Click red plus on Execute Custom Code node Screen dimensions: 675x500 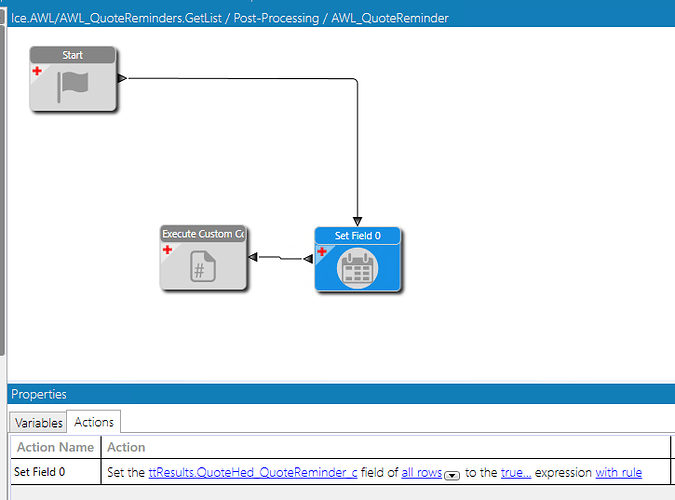tap(167, 249)
